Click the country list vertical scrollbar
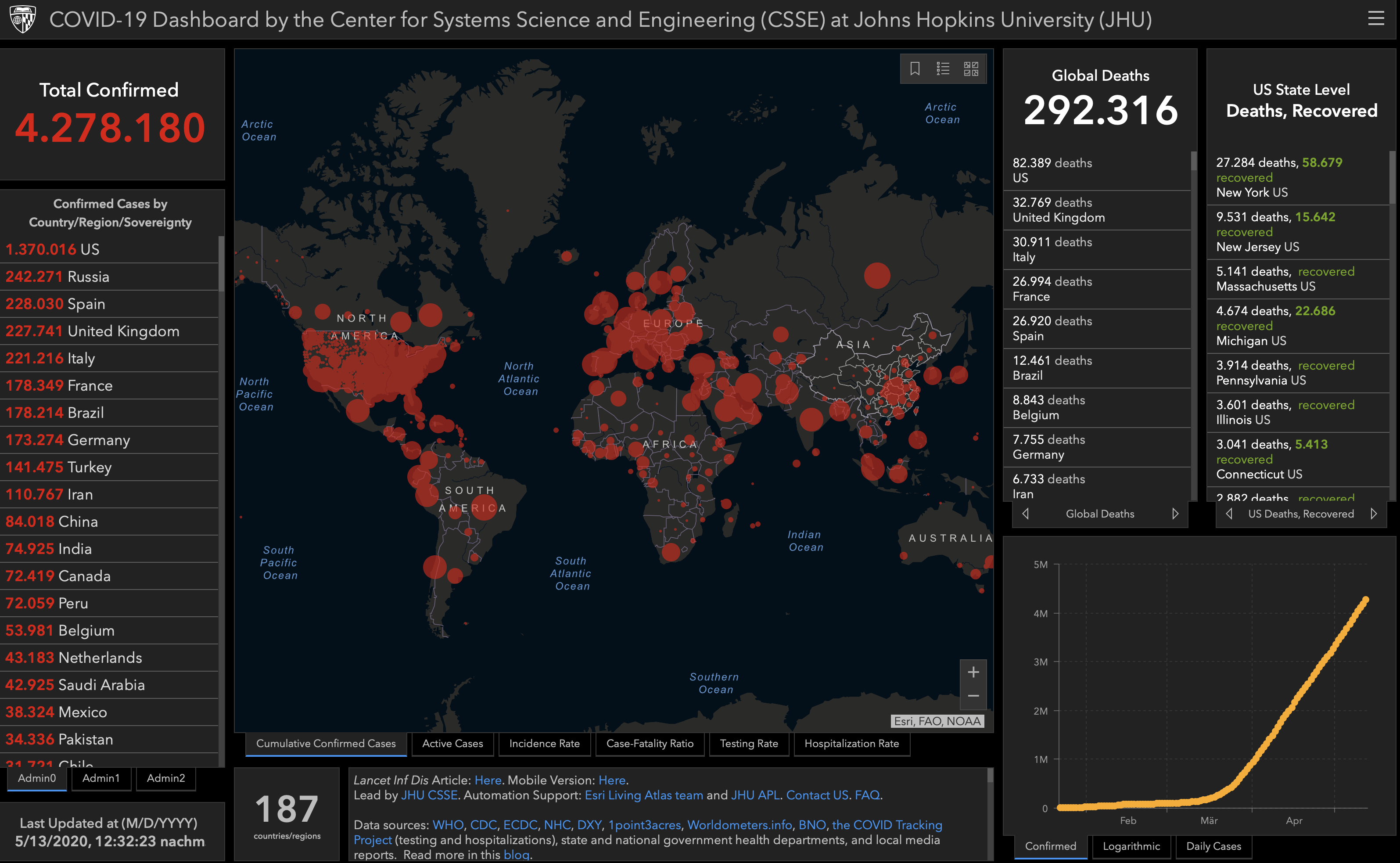Screen dimensions: 1400x863 [221, 264]
